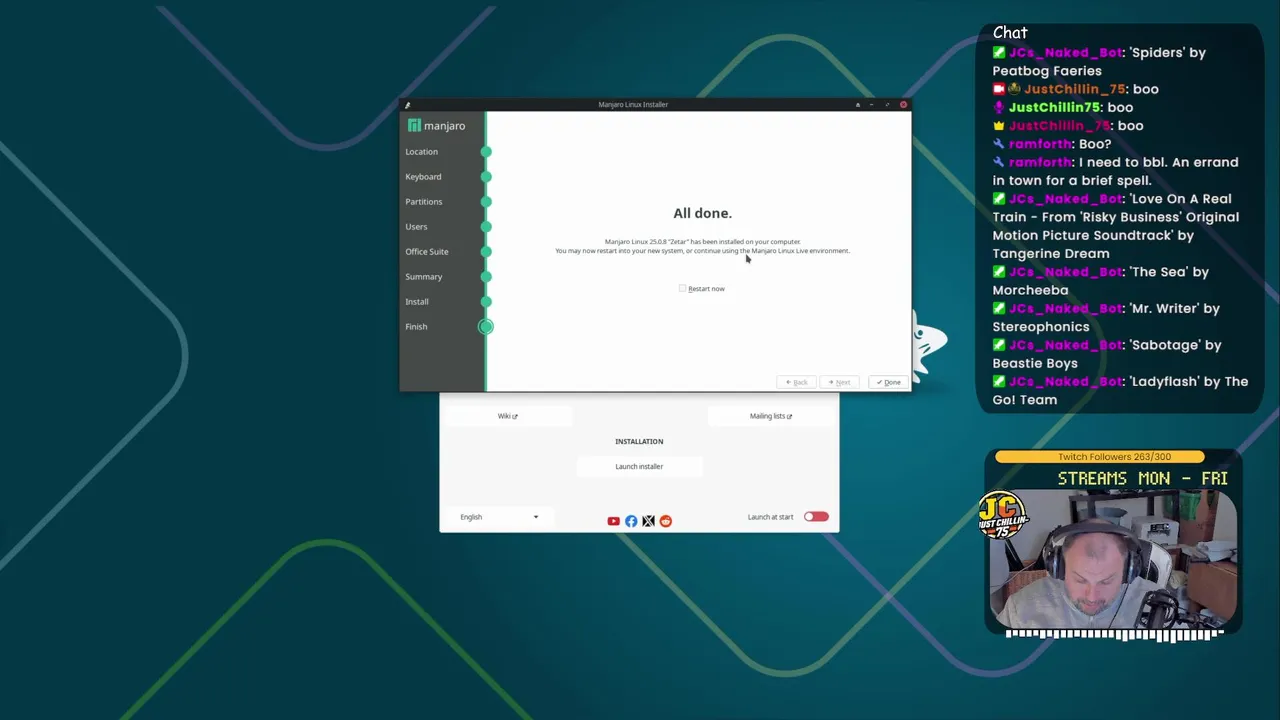Select the Install step in sidebar
Image resolution: width=1280 pixels, height=720 pixels.
[x=417, y=302]
